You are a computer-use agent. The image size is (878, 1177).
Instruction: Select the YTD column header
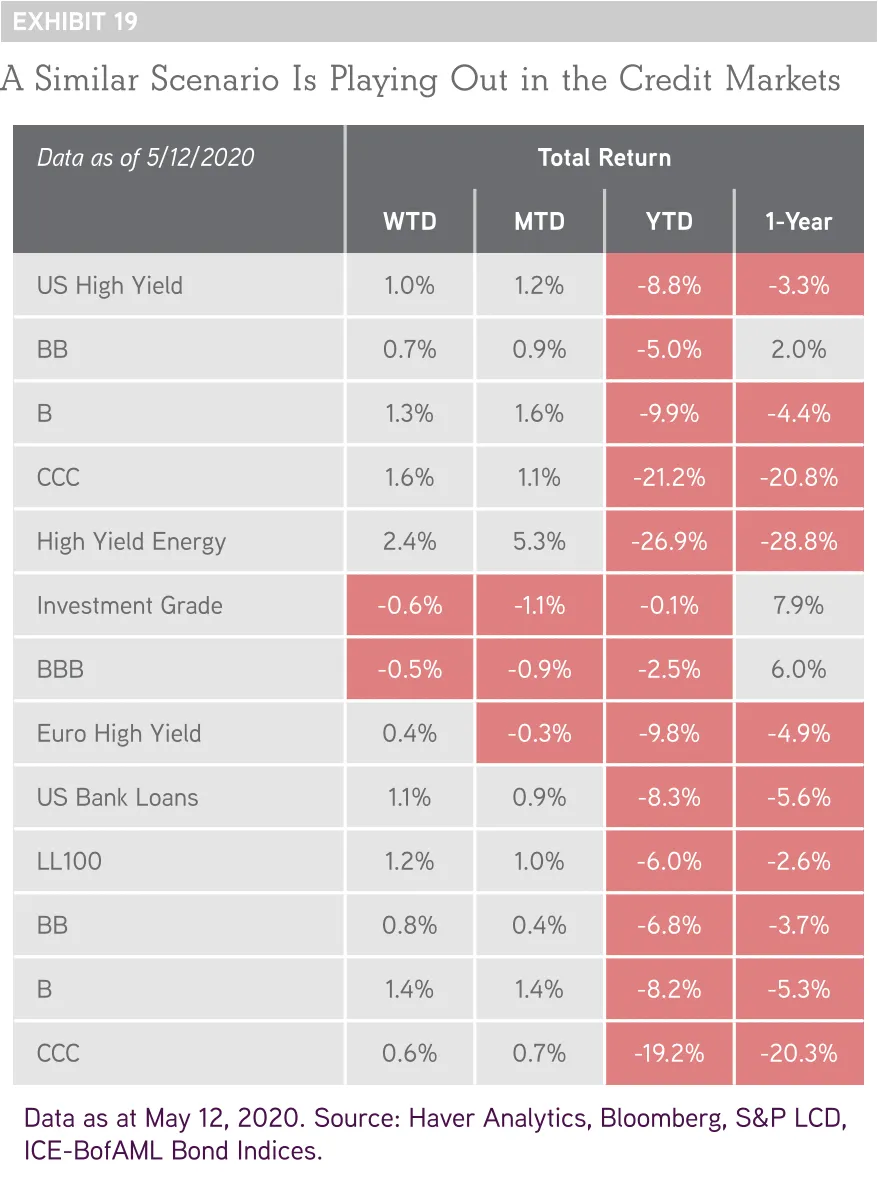pos(669,221)
